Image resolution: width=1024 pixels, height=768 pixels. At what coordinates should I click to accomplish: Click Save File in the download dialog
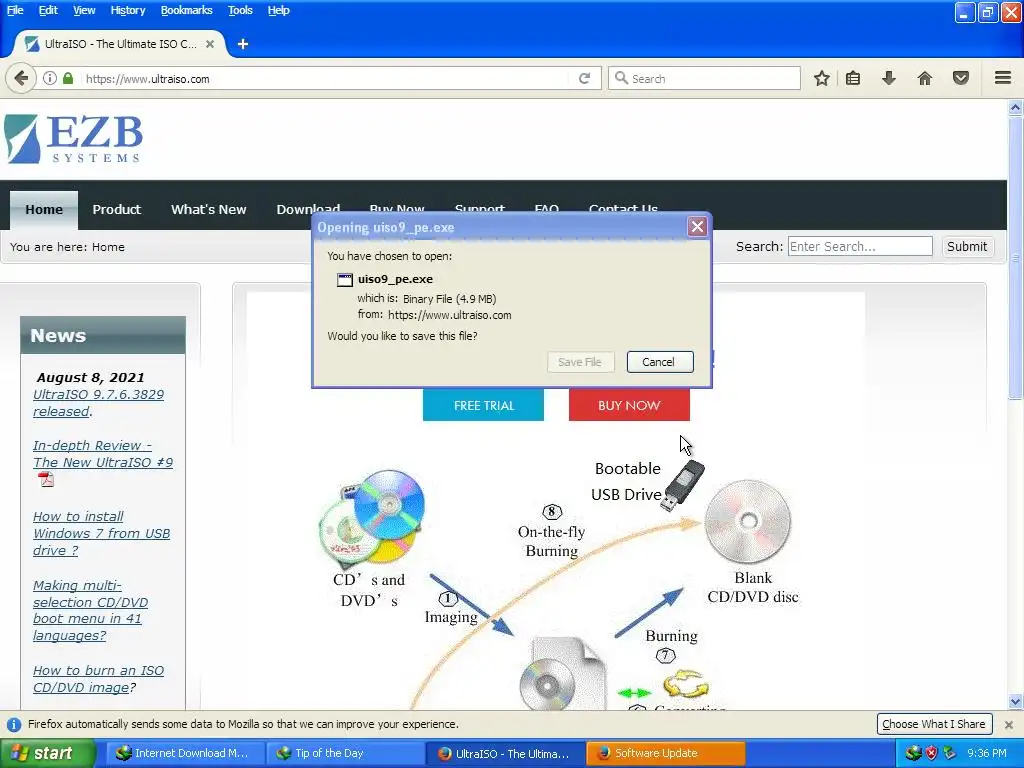point(580,362)
